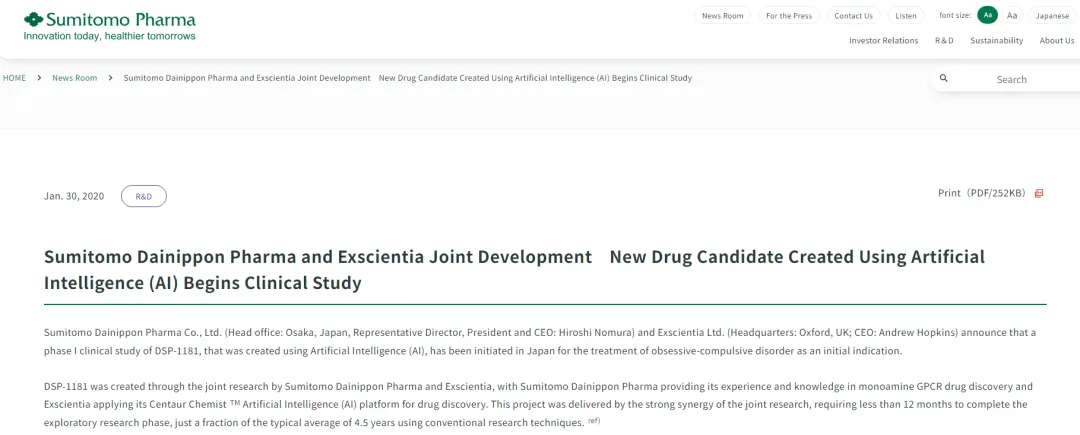Select the larger Aa font size
Screen dimensions: 1080x435
(x=1012, y=15)
